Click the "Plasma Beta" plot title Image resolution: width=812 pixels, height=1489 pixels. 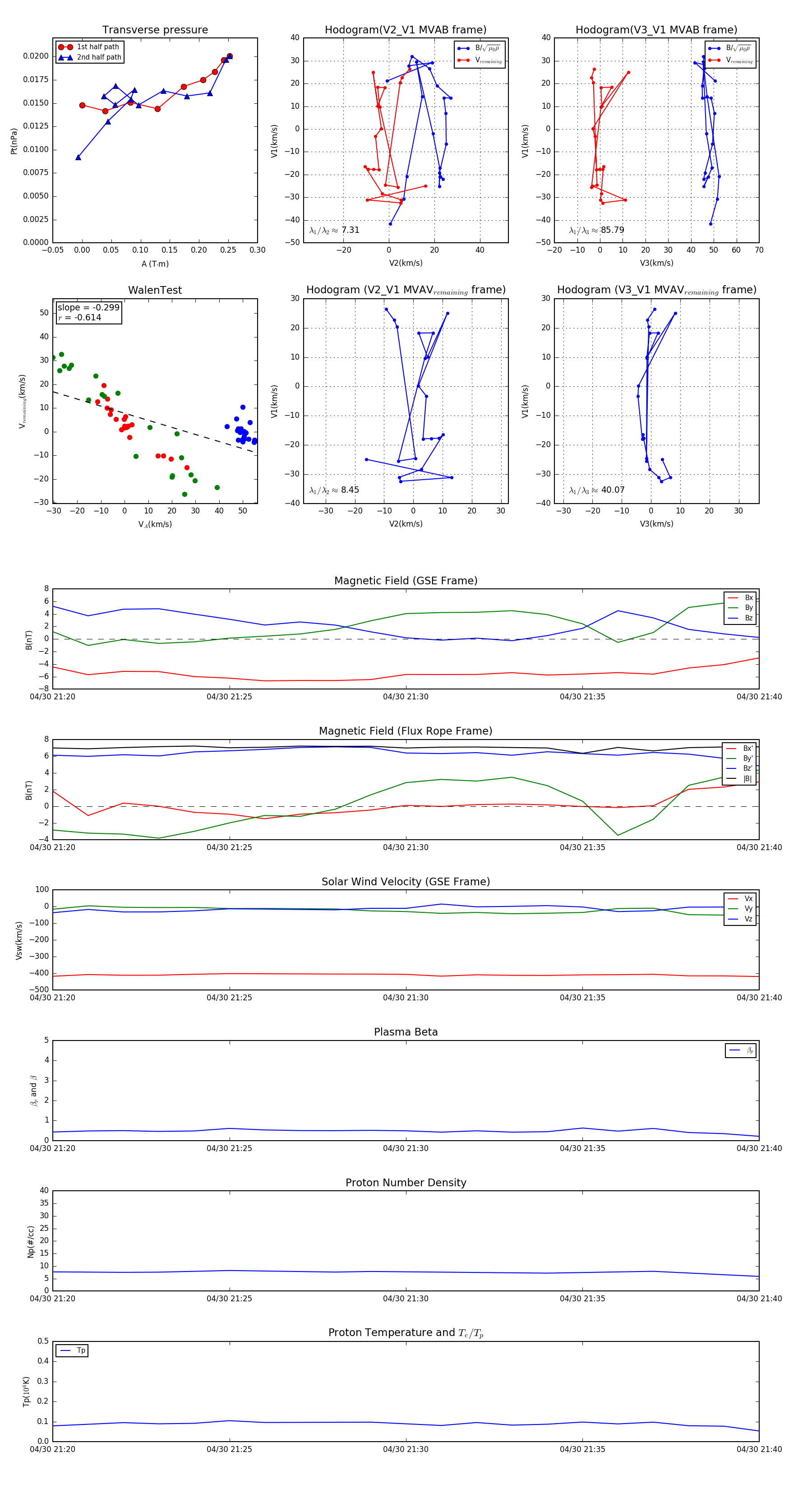tap(406, 1032)
